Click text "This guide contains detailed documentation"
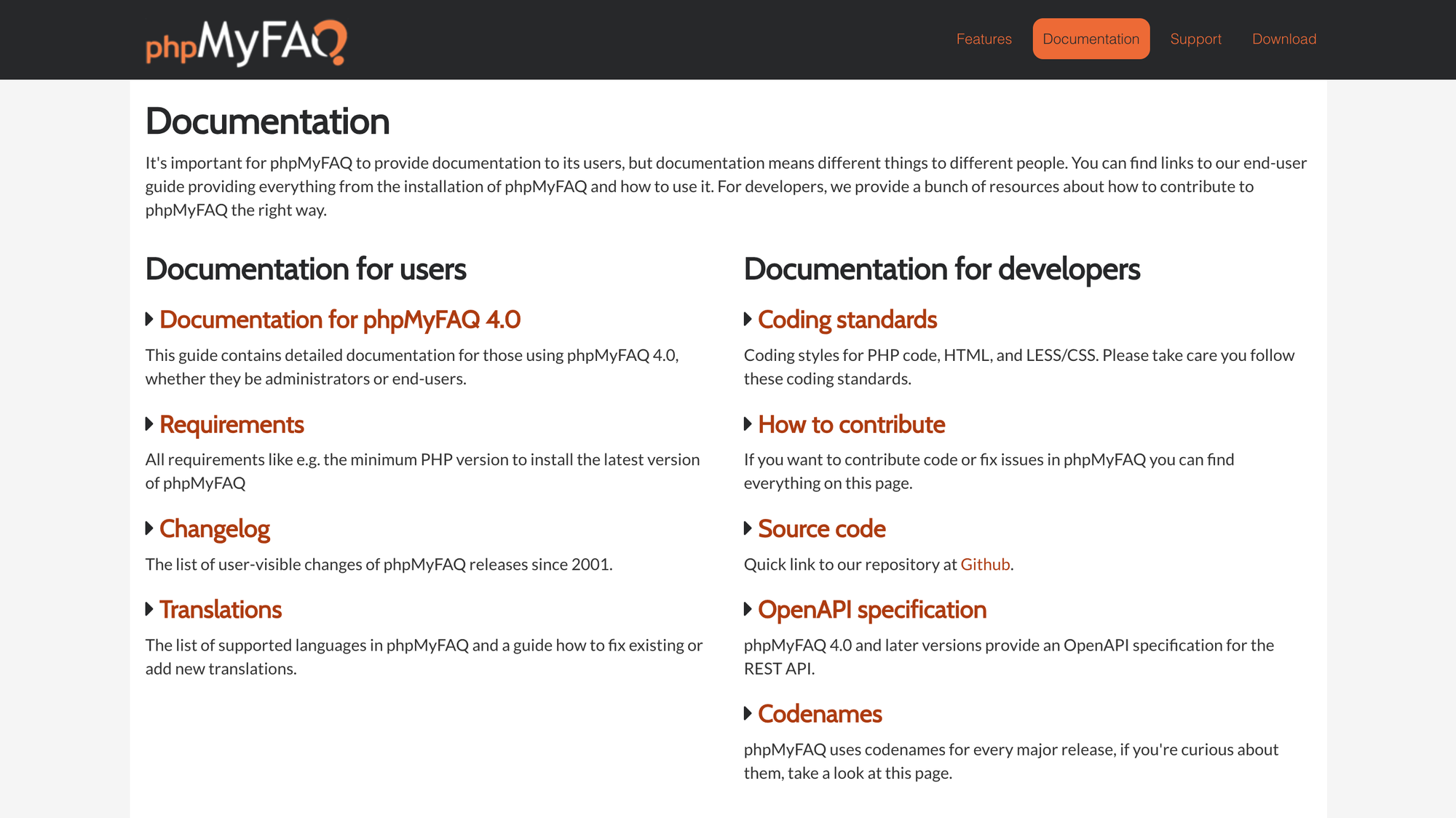 click(x=291, y=356)
